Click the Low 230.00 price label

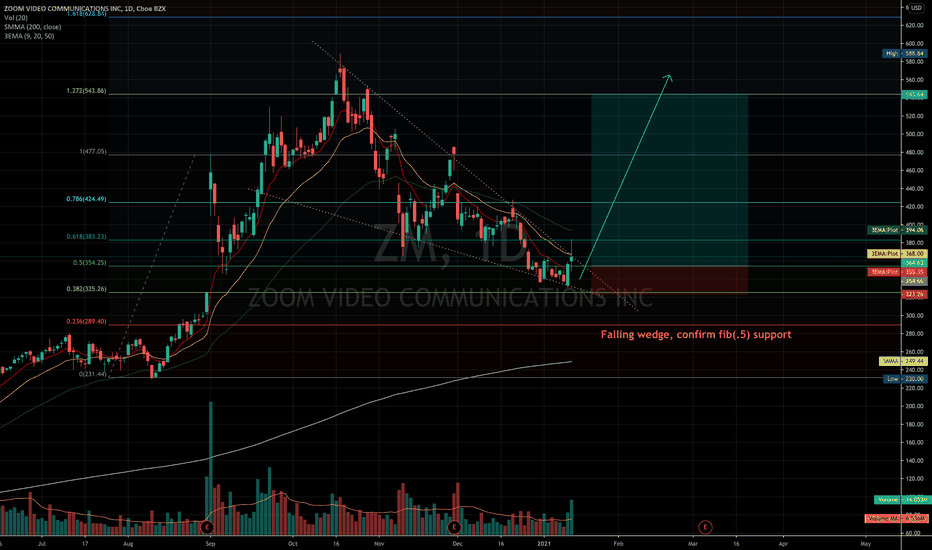[x=904, y=379]
